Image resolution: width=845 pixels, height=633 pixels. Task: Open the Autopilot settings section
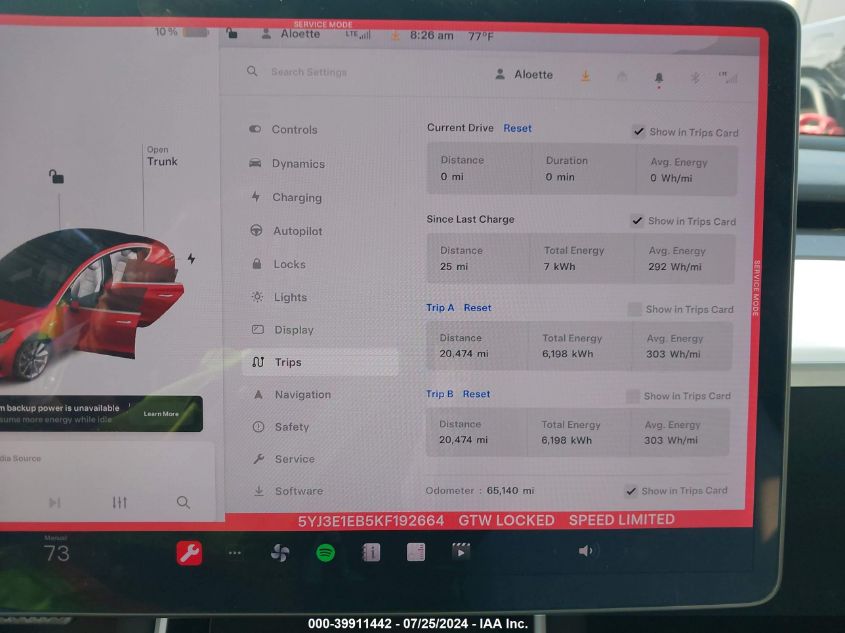(x=297, y=231)
